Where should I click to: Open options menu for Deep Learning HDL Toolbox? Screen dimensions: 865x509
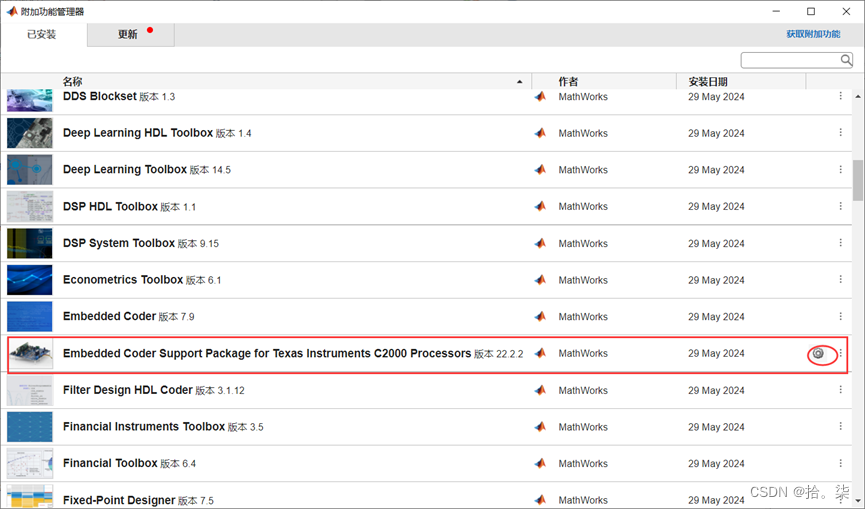tap(841, 132)
